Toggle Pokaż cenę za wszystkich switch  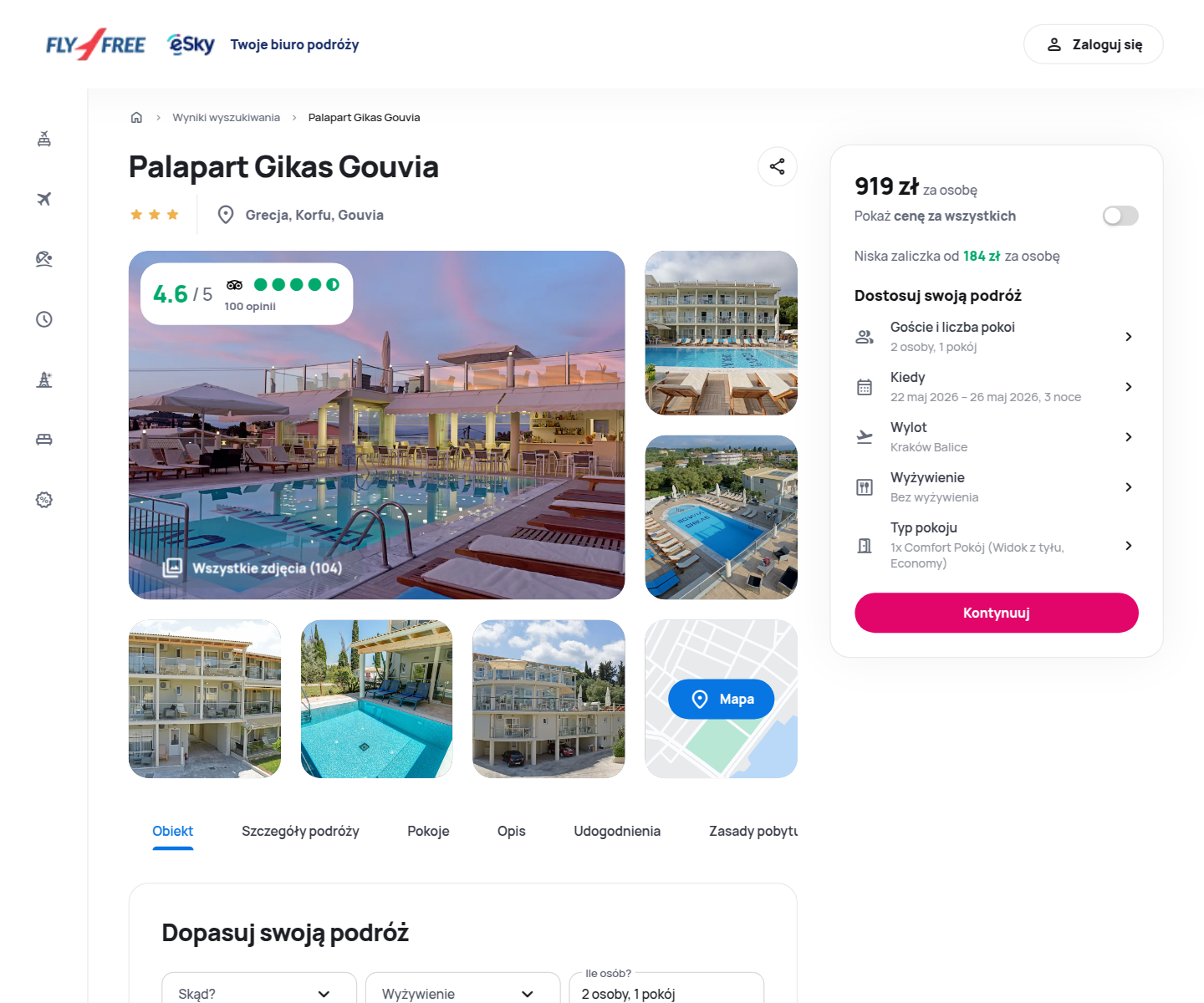pos(1120,216)
